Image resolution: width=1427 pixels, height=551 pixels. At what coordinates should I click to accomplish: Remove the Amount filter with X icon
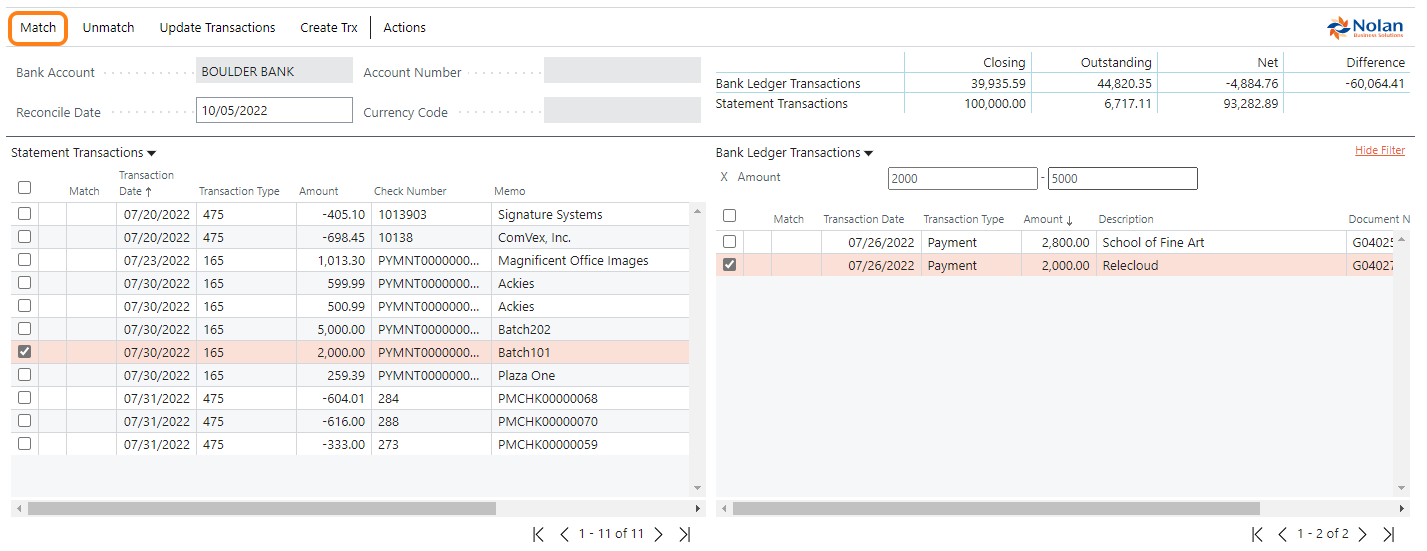click(x=724, y=177)
